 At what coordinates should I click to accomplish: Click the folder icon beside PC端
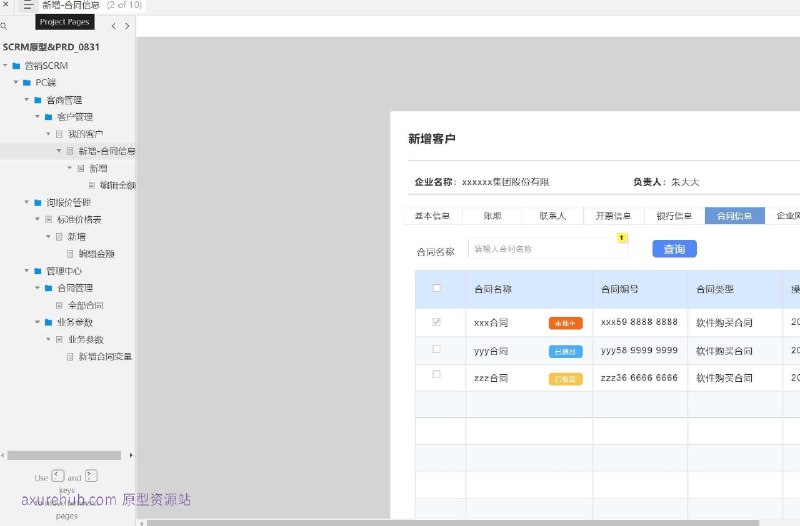point(27,83)
